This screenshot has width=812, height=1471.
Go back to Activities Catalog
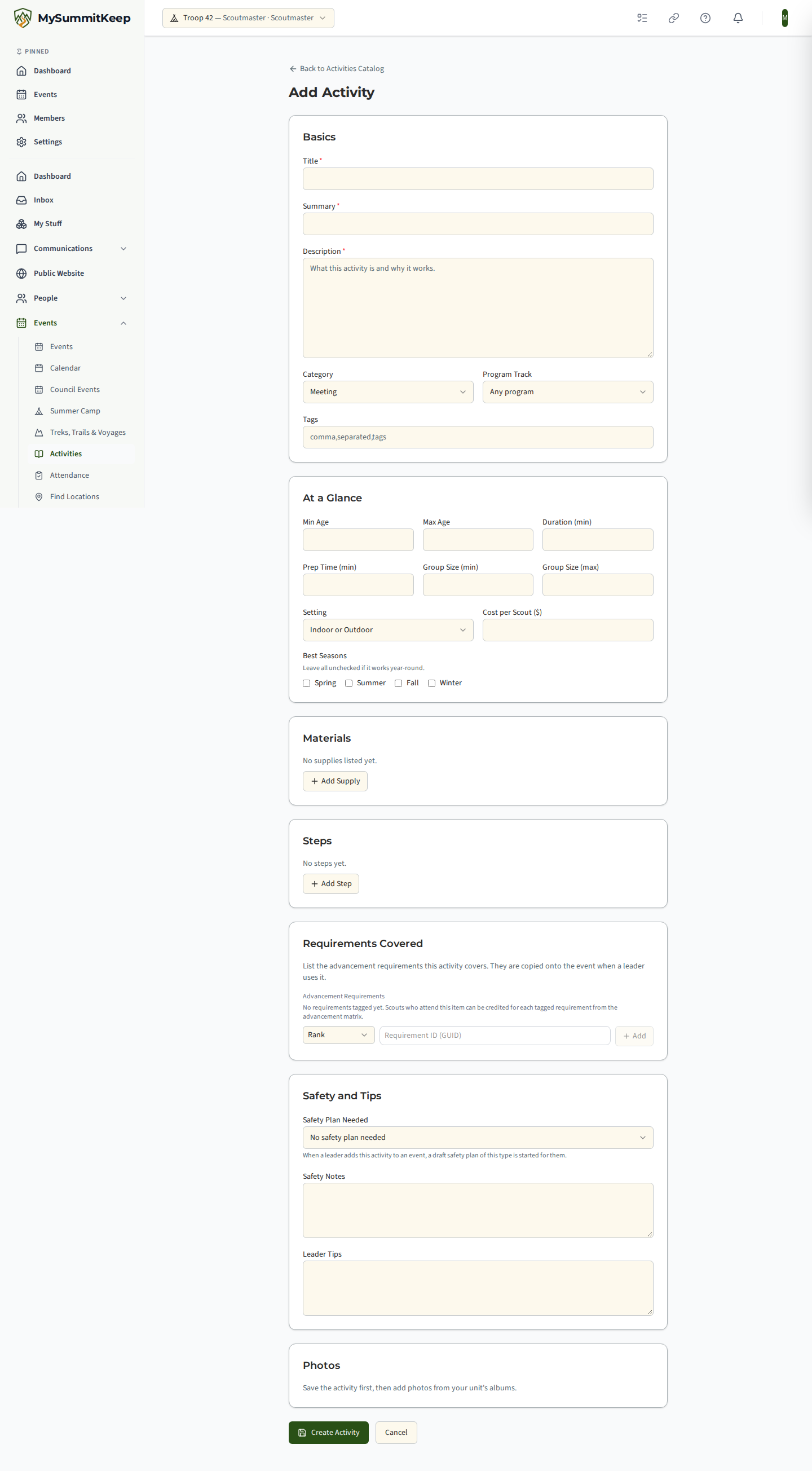pos(336,68)
